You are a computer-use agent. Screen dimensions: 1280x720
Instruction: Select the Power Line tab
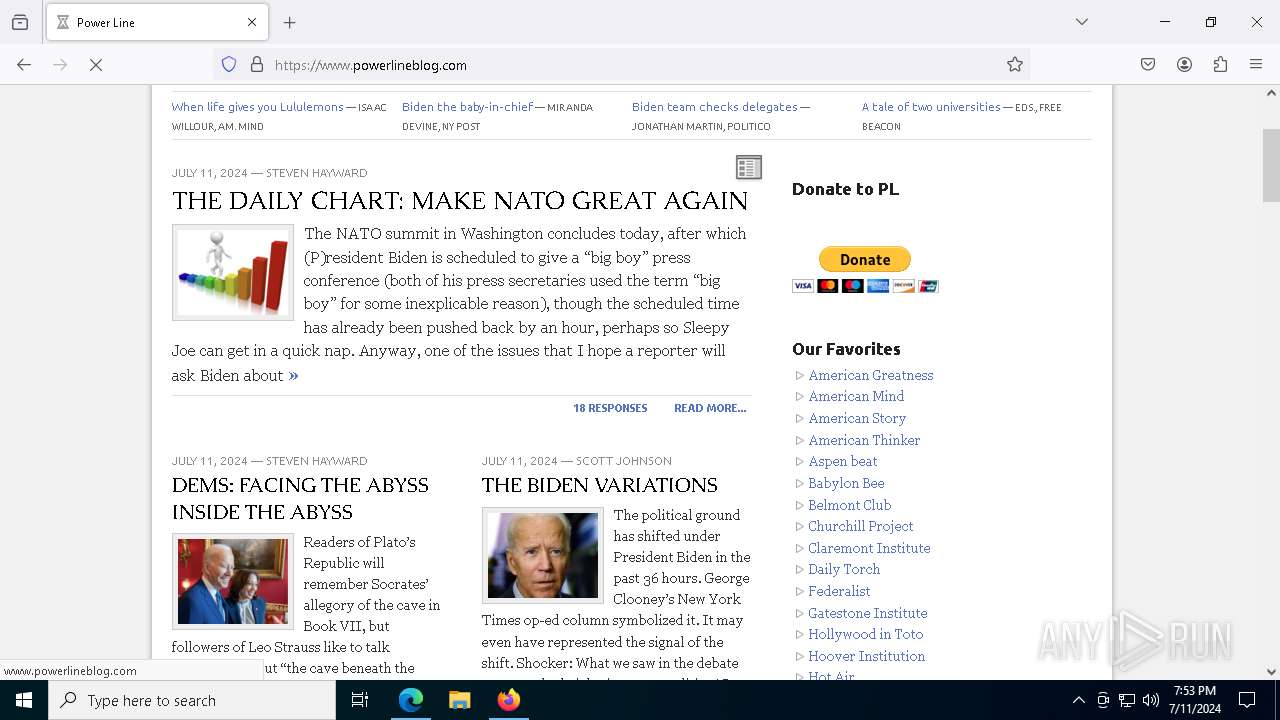click(x=157, y=22)
